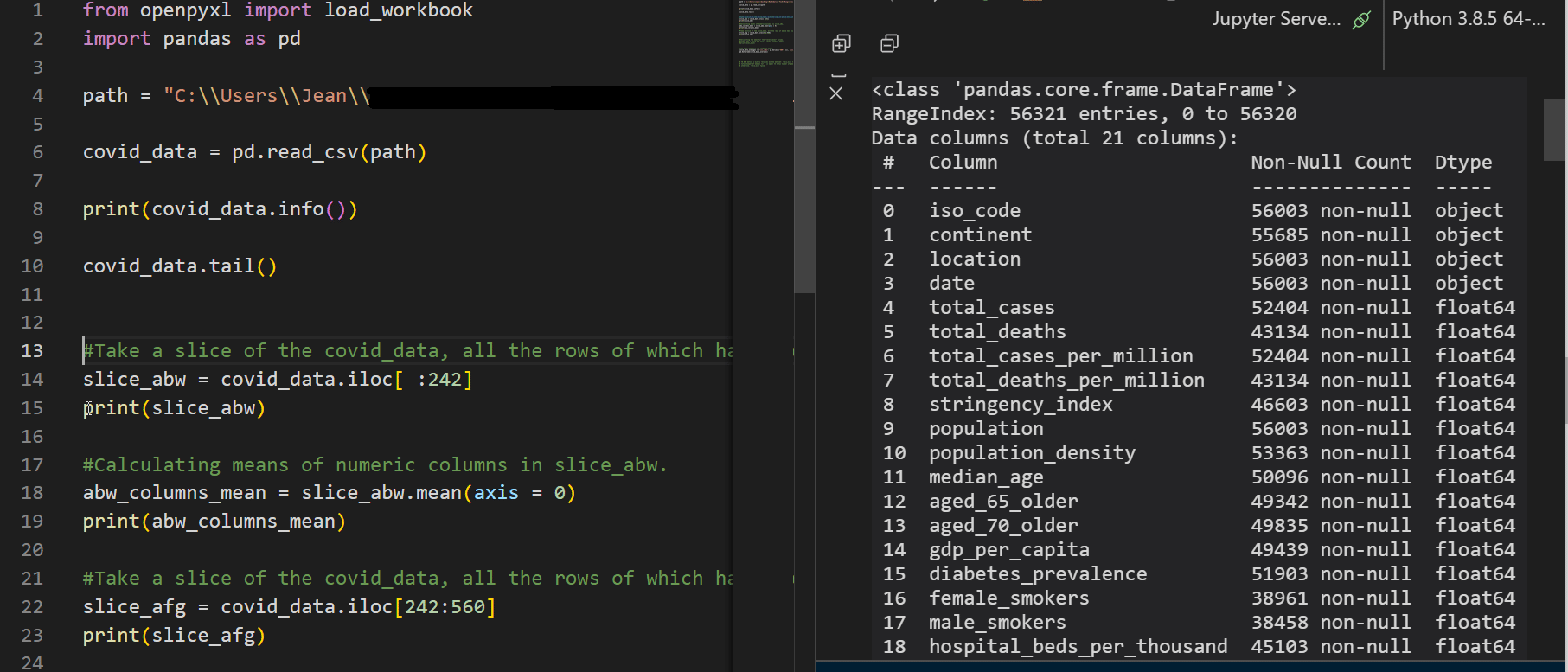1568x672 pixels.
Task: Open the Python 3.8.5 kernel selector
Action: coord(1468,19)
